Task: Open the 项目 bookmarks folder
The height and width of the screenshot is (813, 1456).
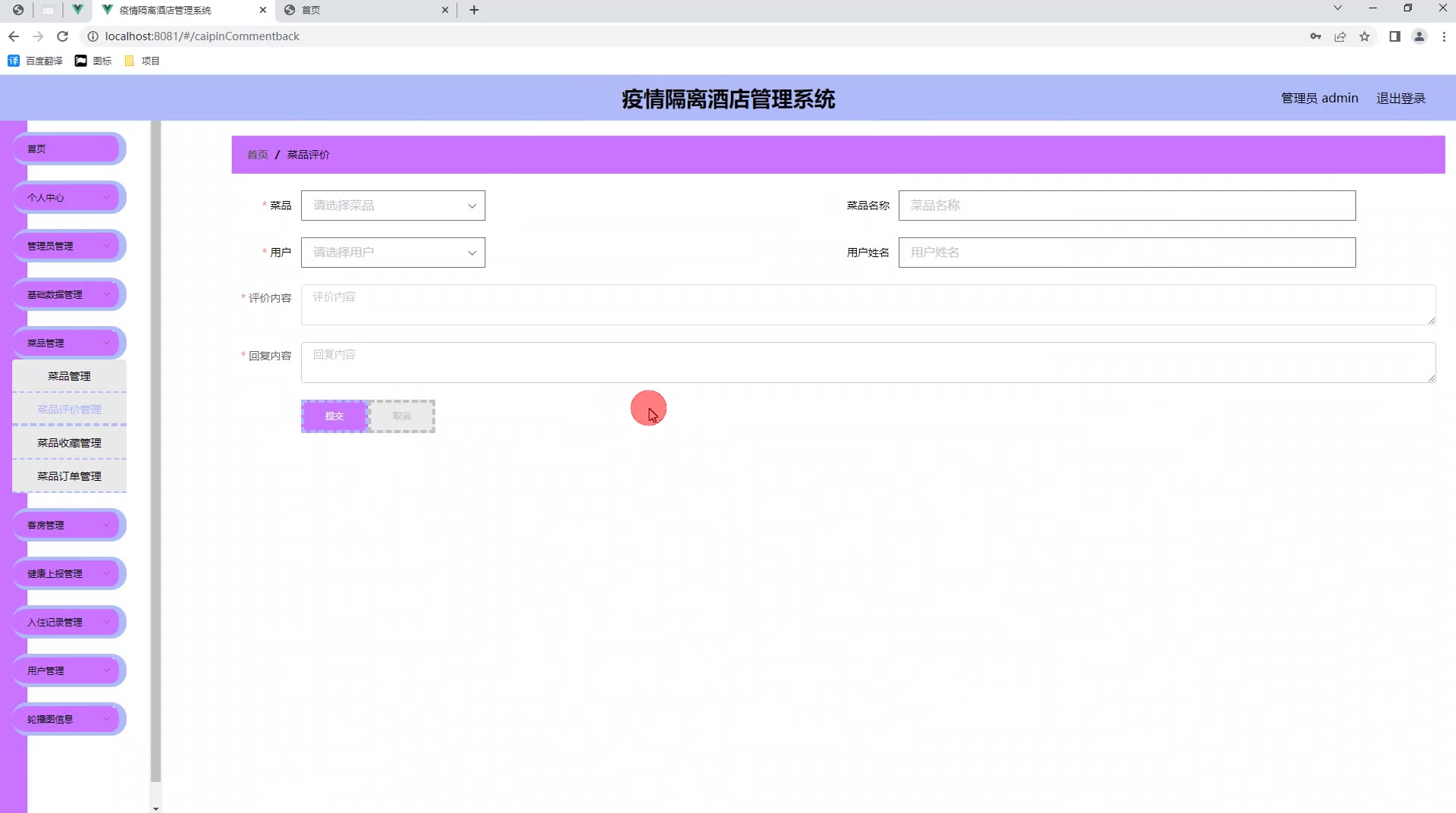Action: [x=142, y=61]
